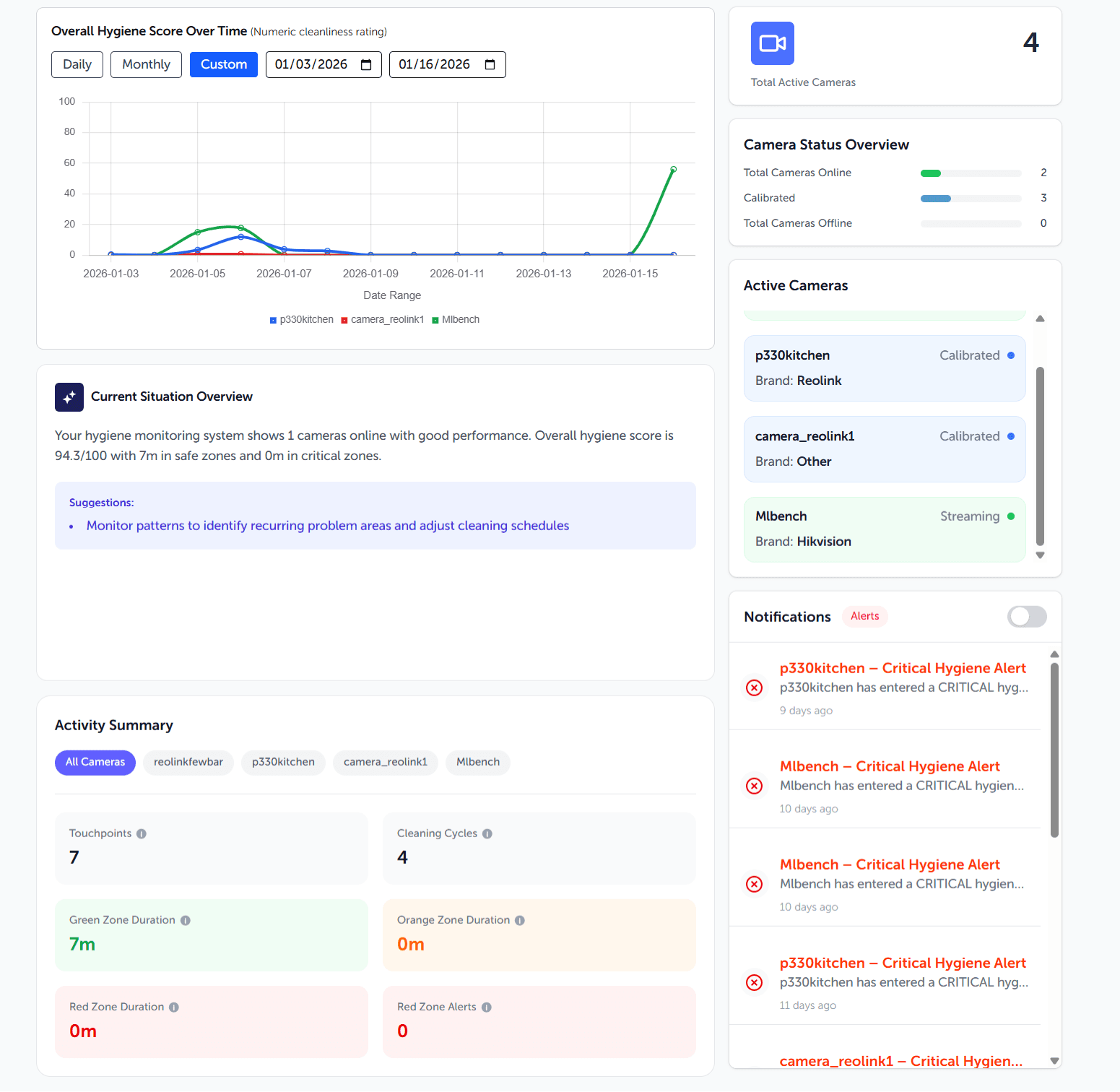Open the calendar icon on the end date field
Screen dimensions: 1120x1092
click(x=490, y=64)
